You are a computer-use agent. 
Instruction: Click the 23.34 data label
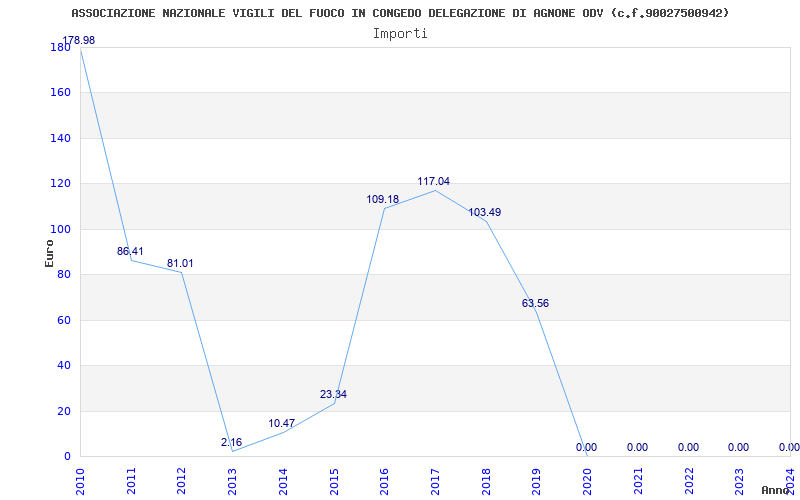coord(333,394)
